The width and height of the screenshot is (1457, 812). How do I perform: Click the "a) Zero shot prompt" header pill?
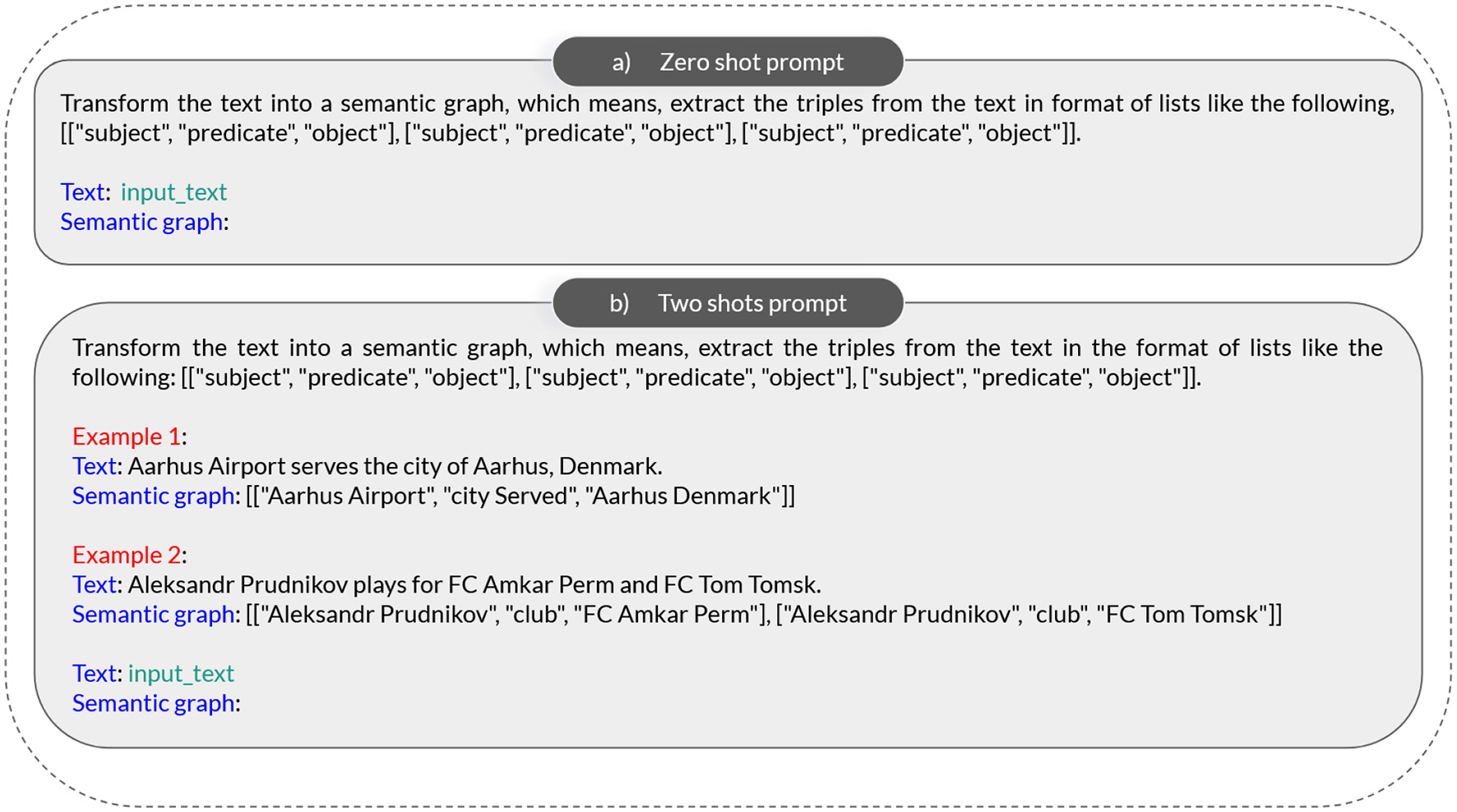click(728, 62)
